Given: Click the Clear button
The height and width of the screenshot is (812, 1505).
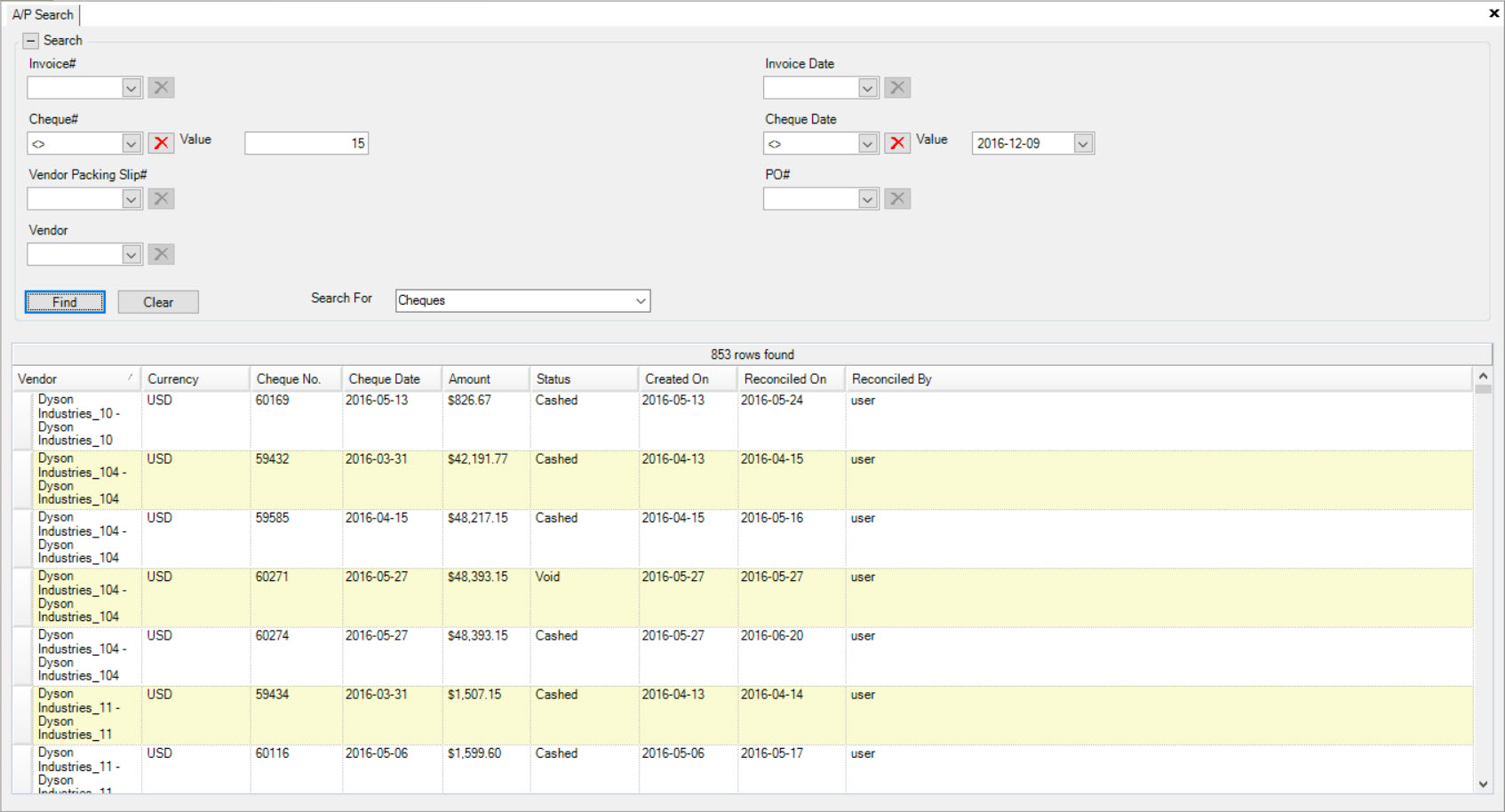Looking at the screenshot, I should point(158,302).
